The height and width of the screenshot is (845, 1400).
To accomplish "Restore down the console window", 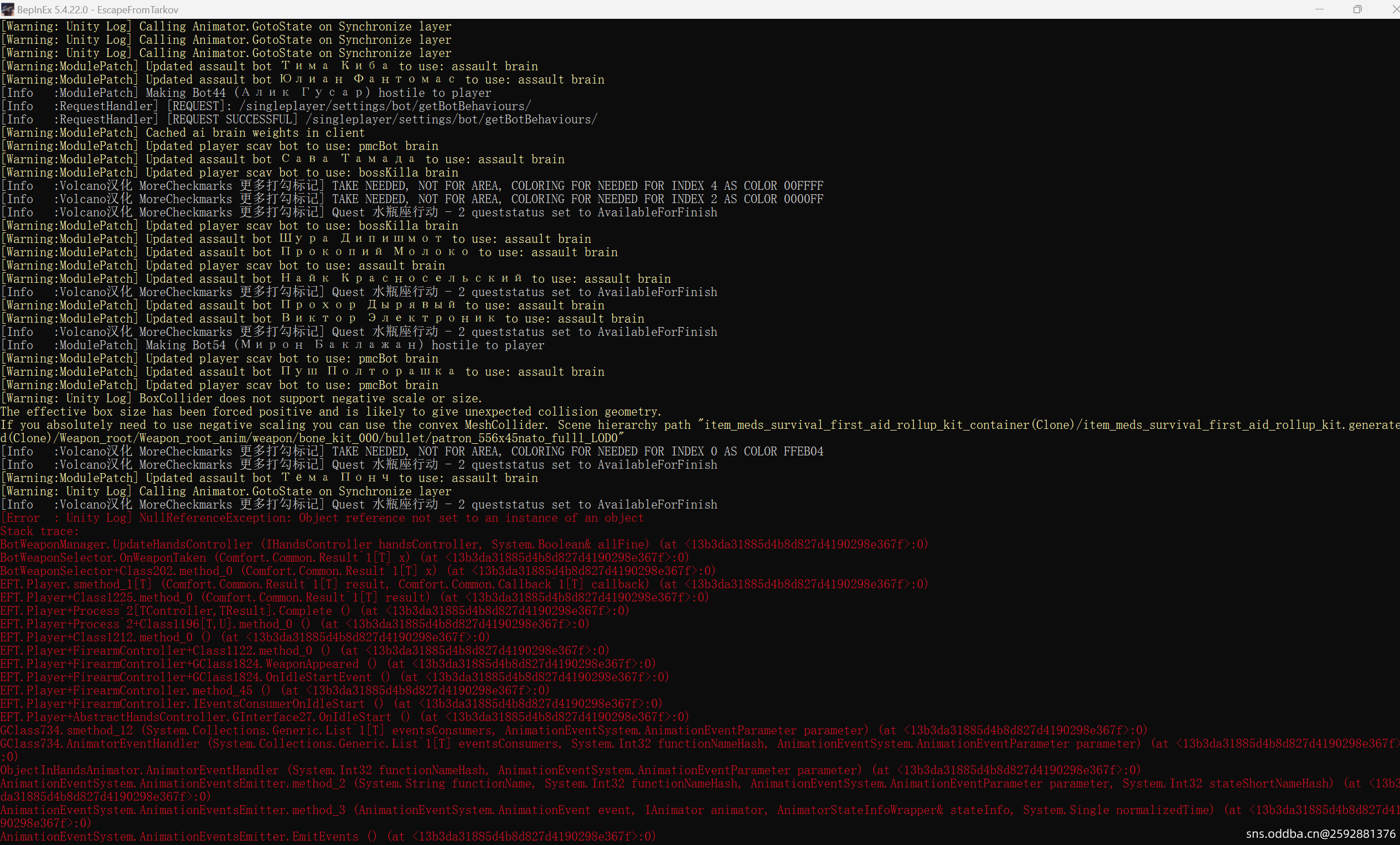I will coord(1357,9).
